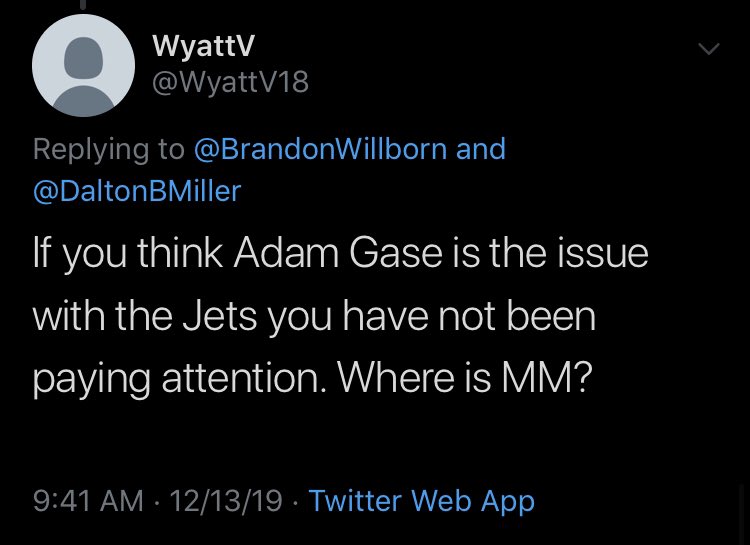Click the 12/13/19 date text
The width and height of the screenshot is (750, 545).
227,500
